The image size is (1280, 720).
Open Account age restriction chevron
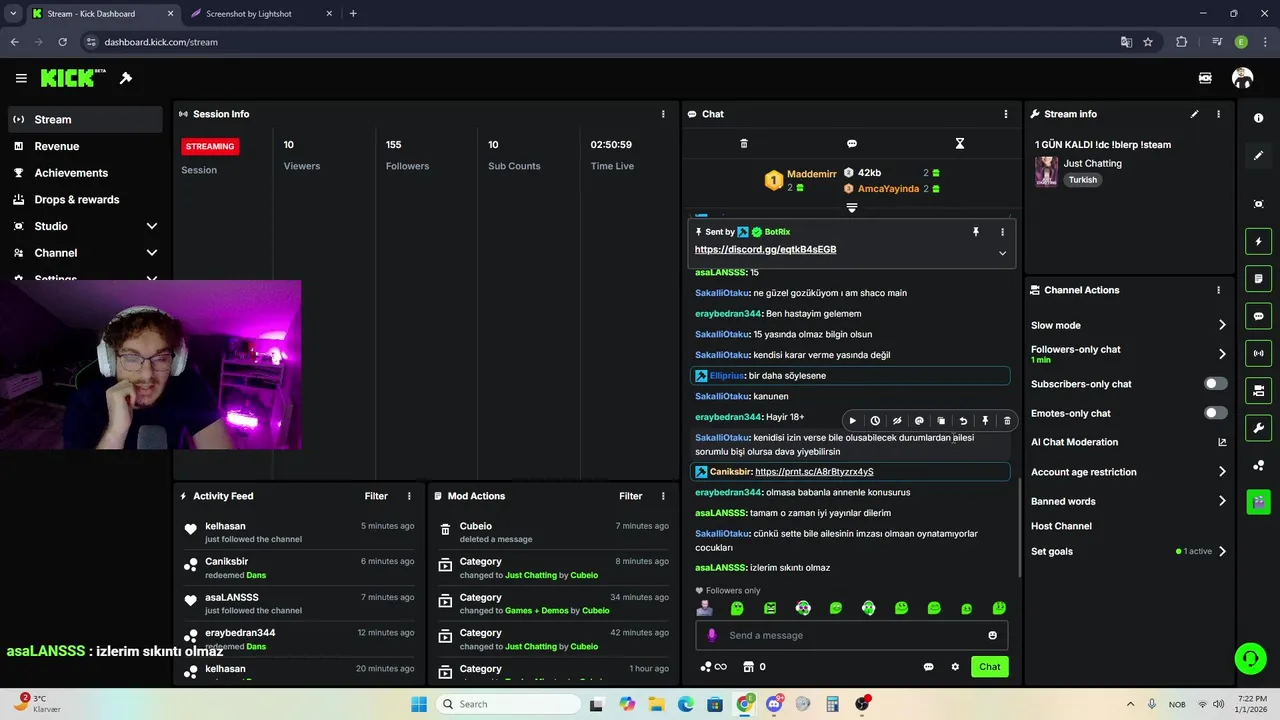tap(1222, 472)
